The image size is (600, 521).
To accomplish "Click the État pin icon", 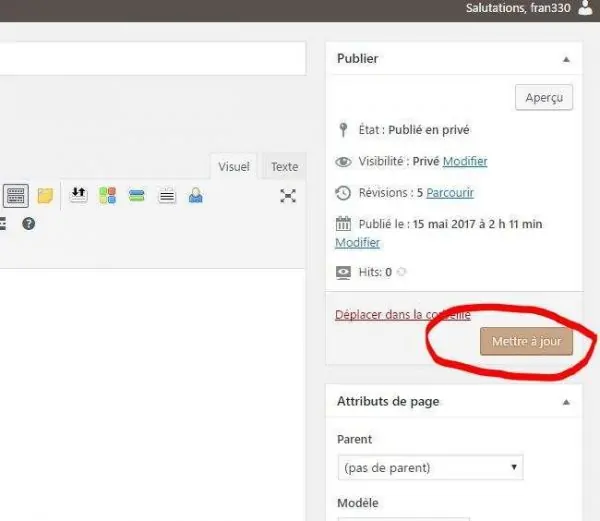I will tap(343, 130).
